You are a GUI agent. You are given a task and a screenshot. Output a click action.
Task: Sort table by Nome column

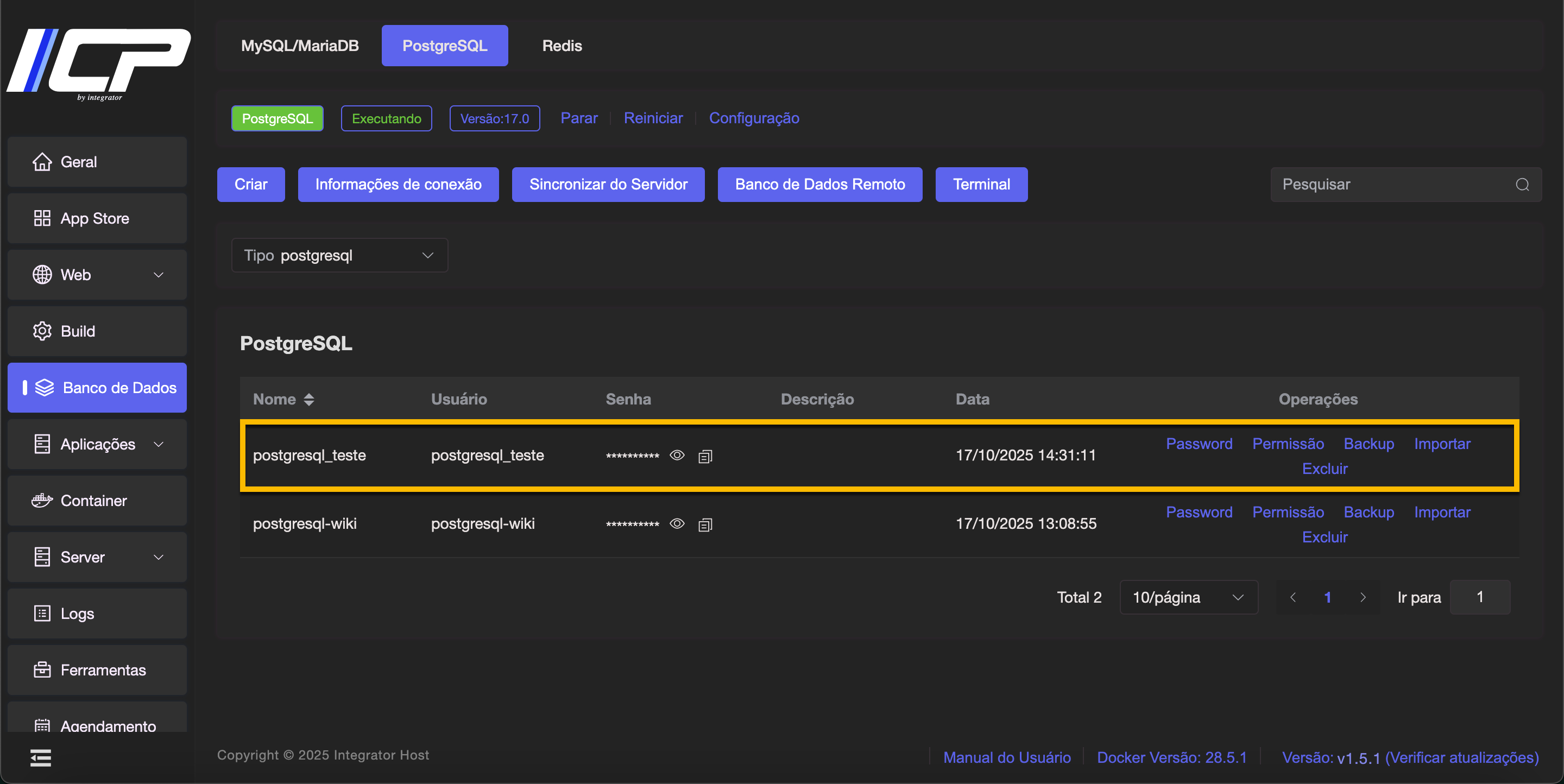[x=308, y=399]
